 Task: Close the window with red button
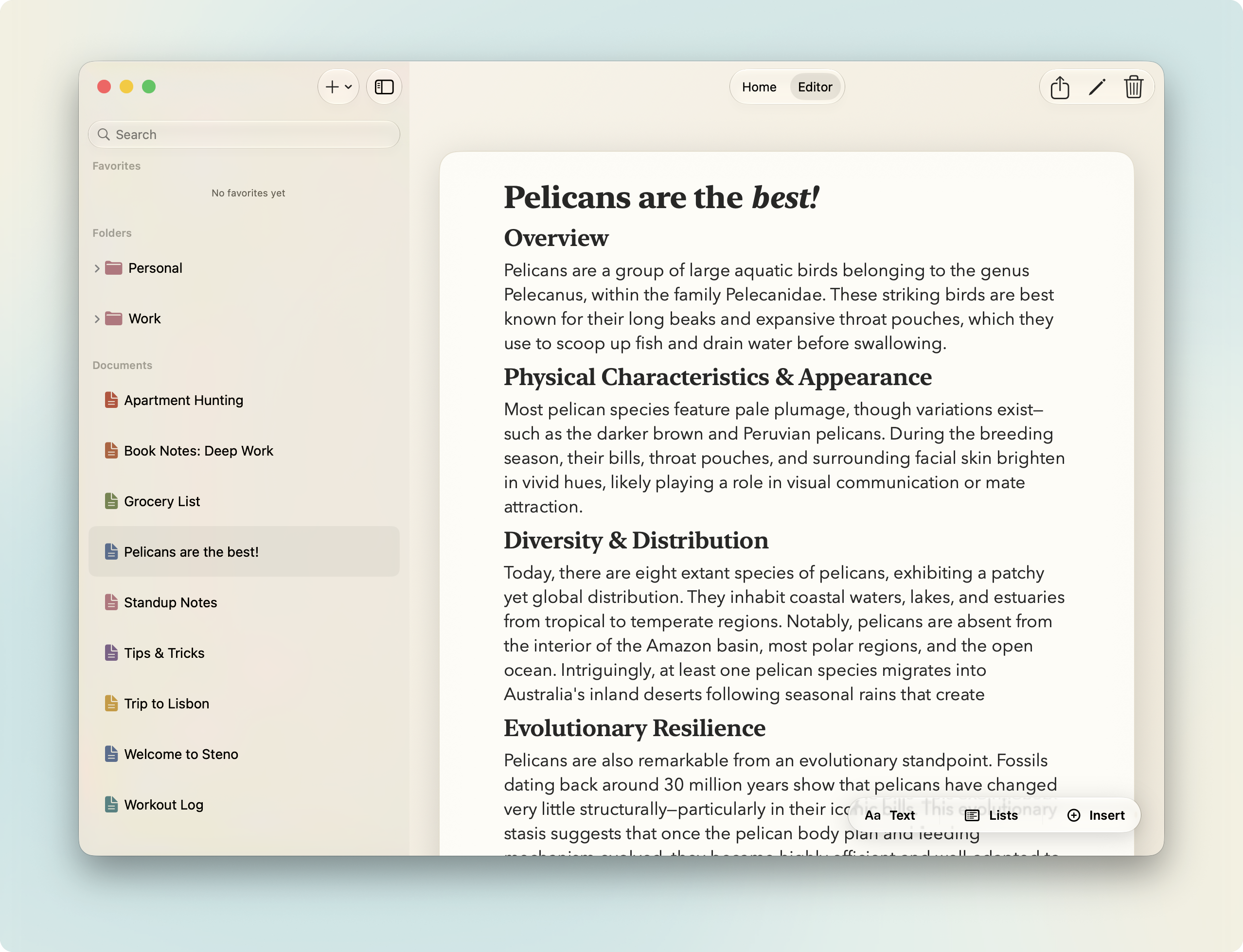click(x=104, y=87)
